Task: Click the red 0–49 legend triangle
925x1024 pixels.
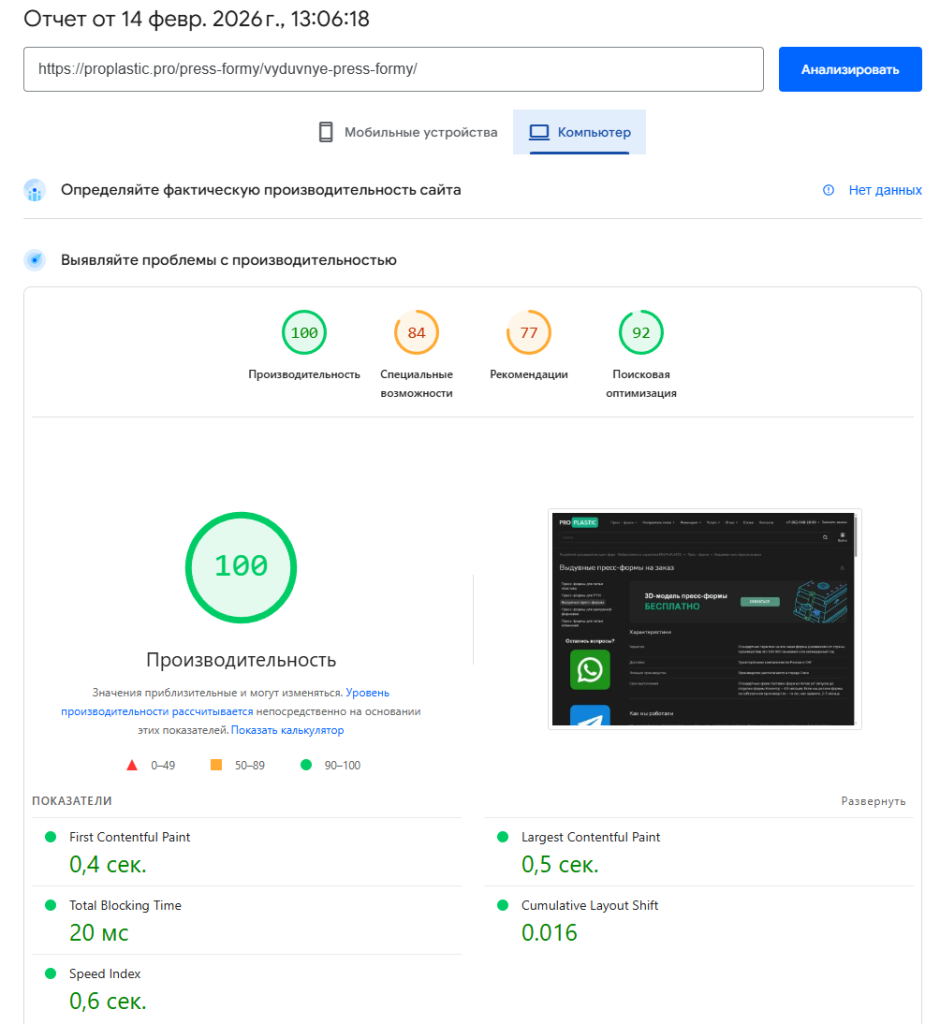Action: click(131, 765)
